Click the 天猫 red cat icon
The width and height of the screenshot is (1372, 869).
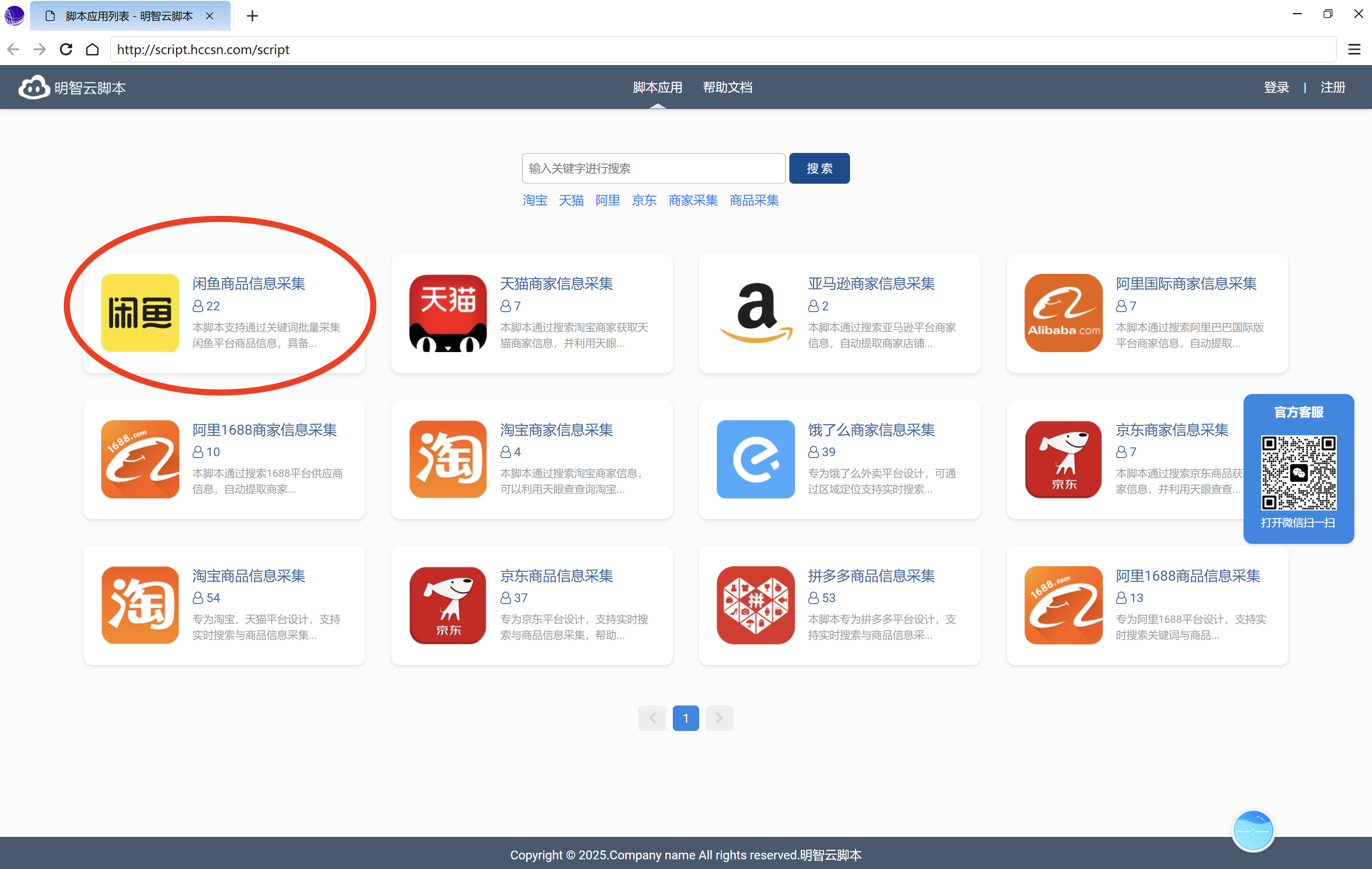[x=448, y=313]
